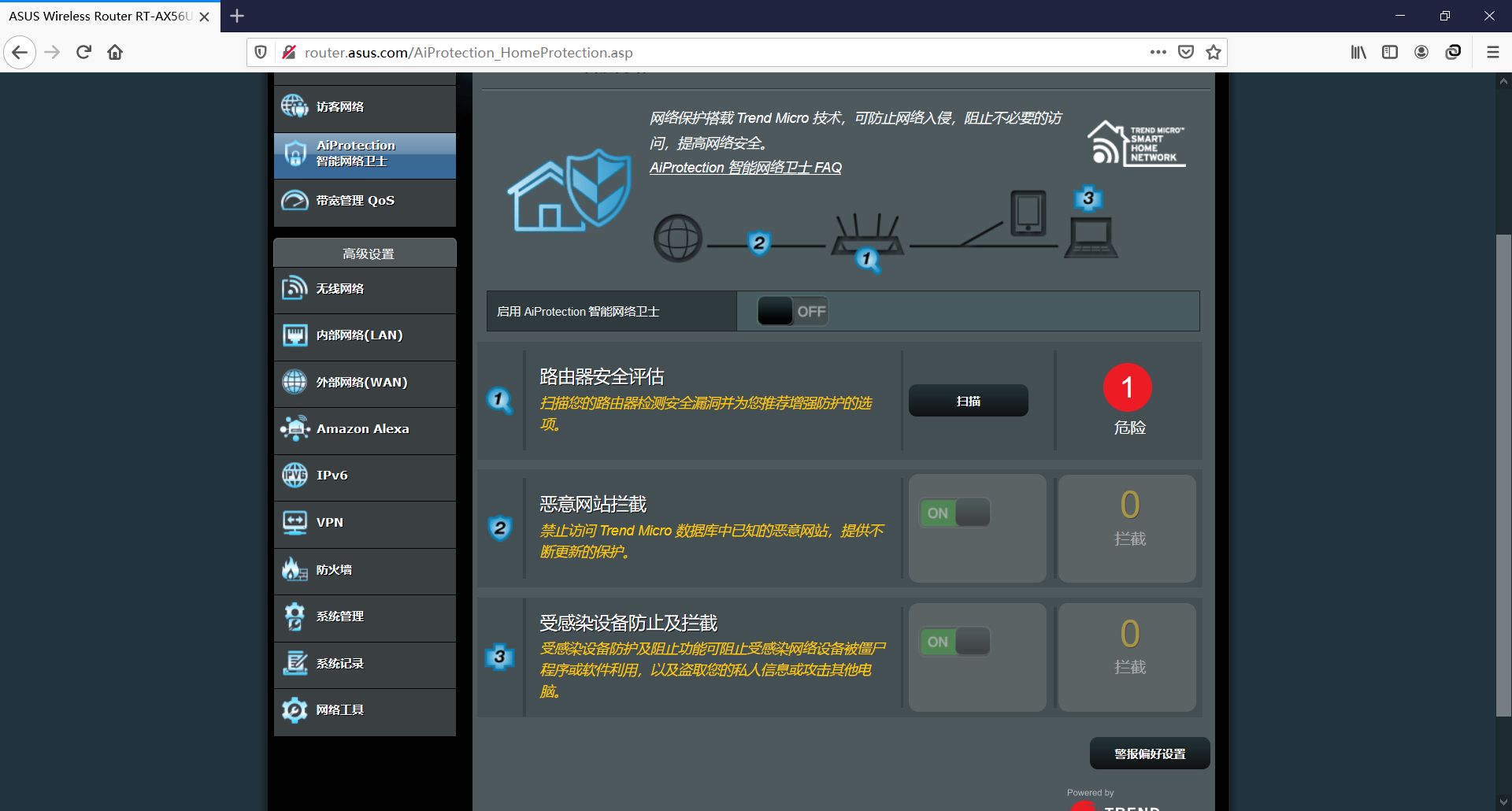
Task: Reload the page with the refresh icon
Action: coord(83,52)
